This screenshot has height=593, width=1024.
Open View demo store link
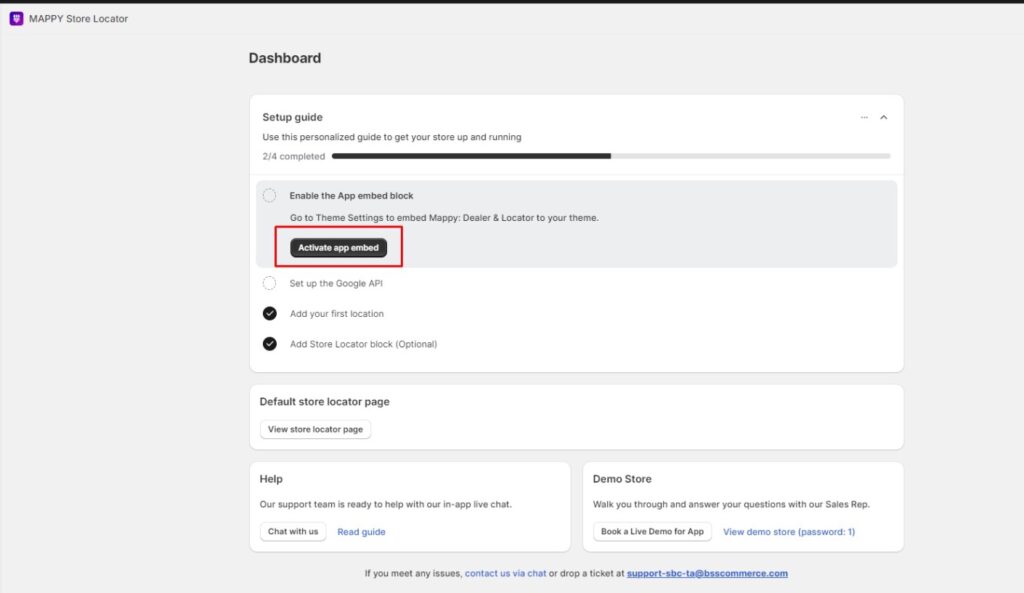[x=789, y=532]
